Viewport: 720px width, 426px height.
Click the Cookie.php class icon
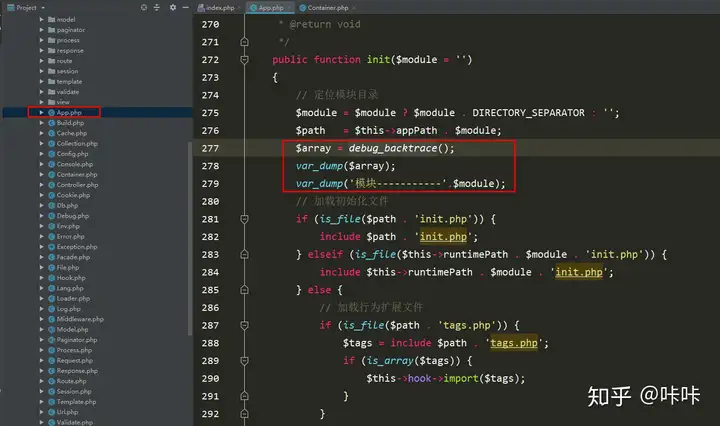(51, 195)
